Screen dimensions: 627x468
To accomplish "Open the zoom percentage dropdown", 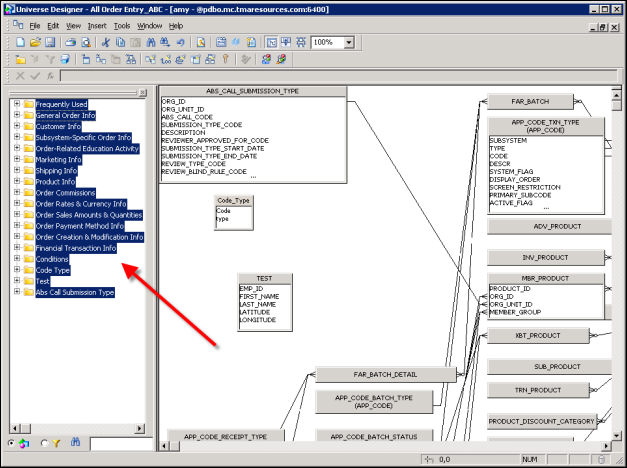I will pos(347,43).
